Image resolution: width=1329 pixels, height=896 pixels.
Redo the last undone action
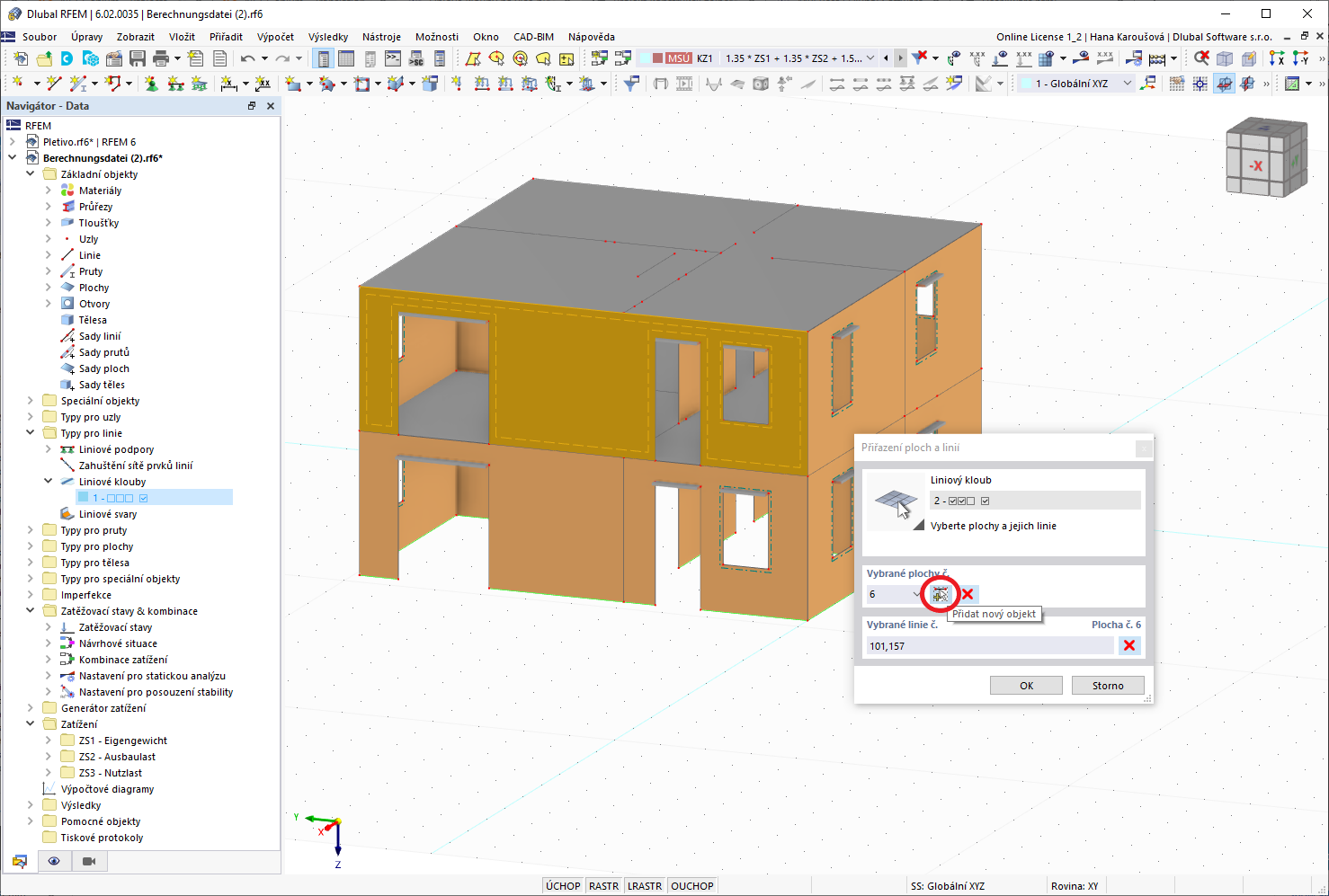pyautogui.click(x=282, y=58)
